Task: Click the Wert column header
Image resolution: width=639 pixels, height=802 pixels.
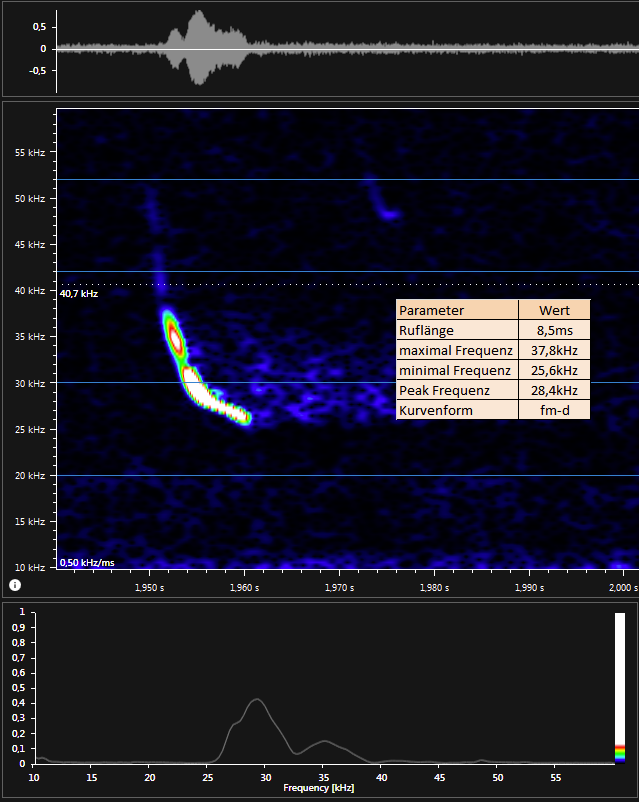Action: coord(554,310)
